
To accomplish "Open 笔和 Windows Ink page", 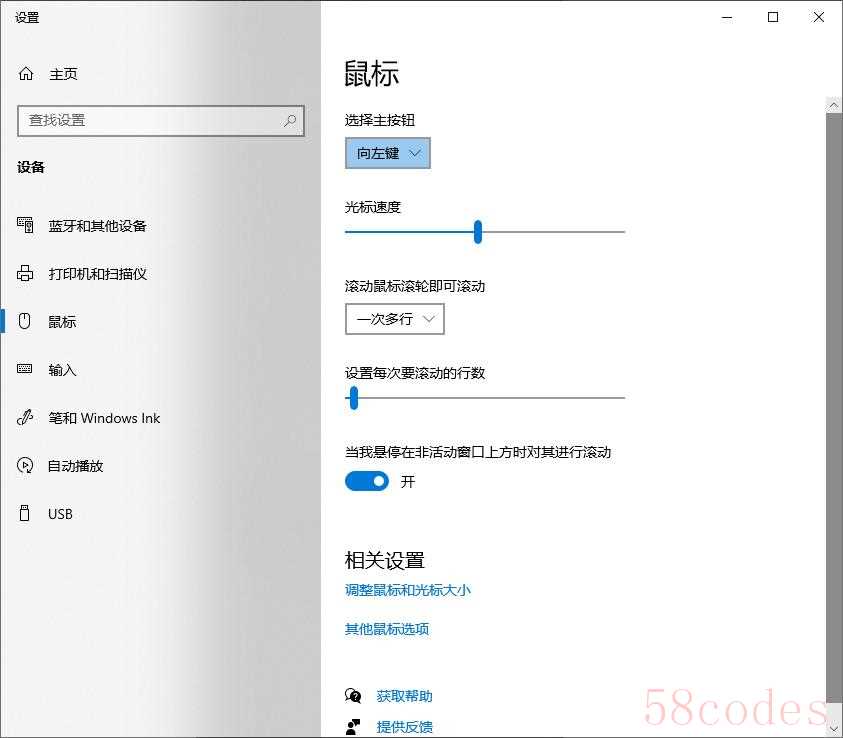I will click(x=104, y=418).
